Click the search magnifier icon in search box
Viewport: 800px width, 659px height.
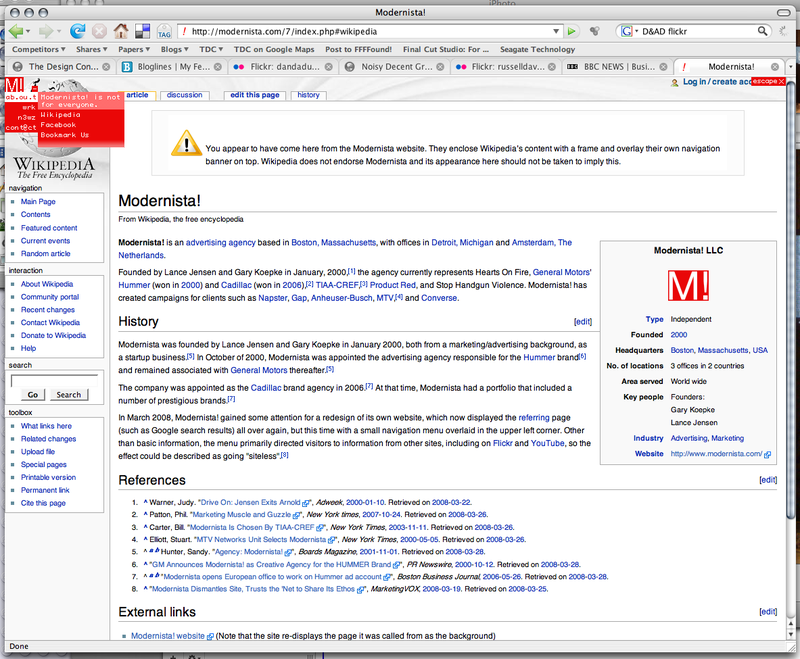coord(761,32)
